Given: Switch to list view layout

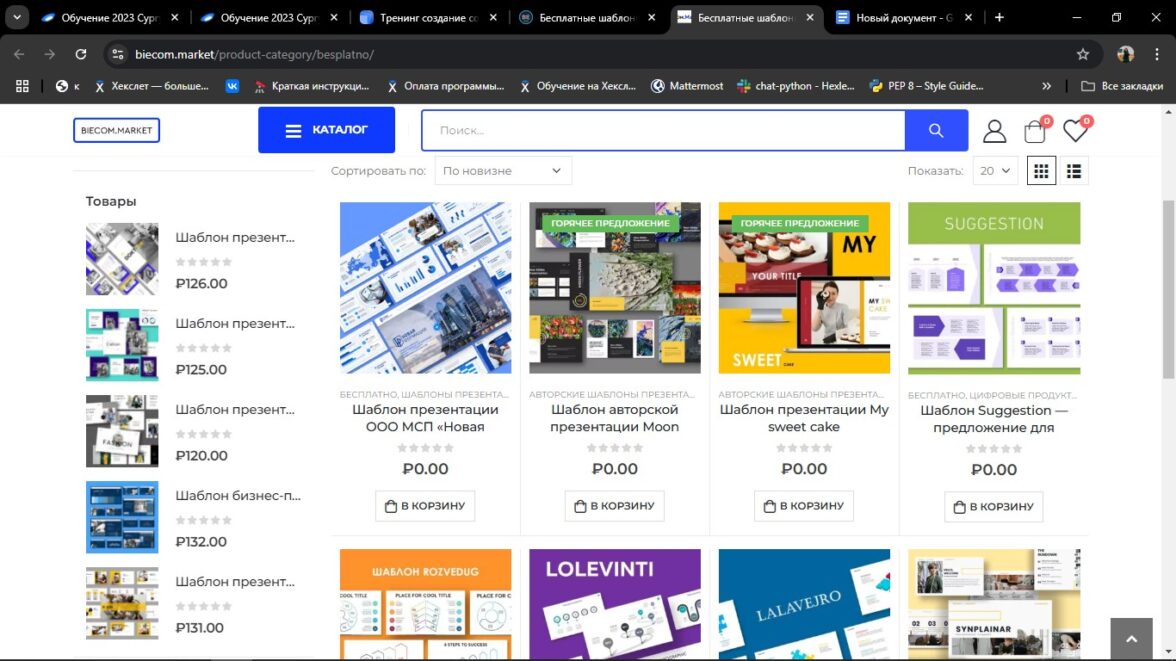Looking at the screenshot, I should [x=1074, y=171].
